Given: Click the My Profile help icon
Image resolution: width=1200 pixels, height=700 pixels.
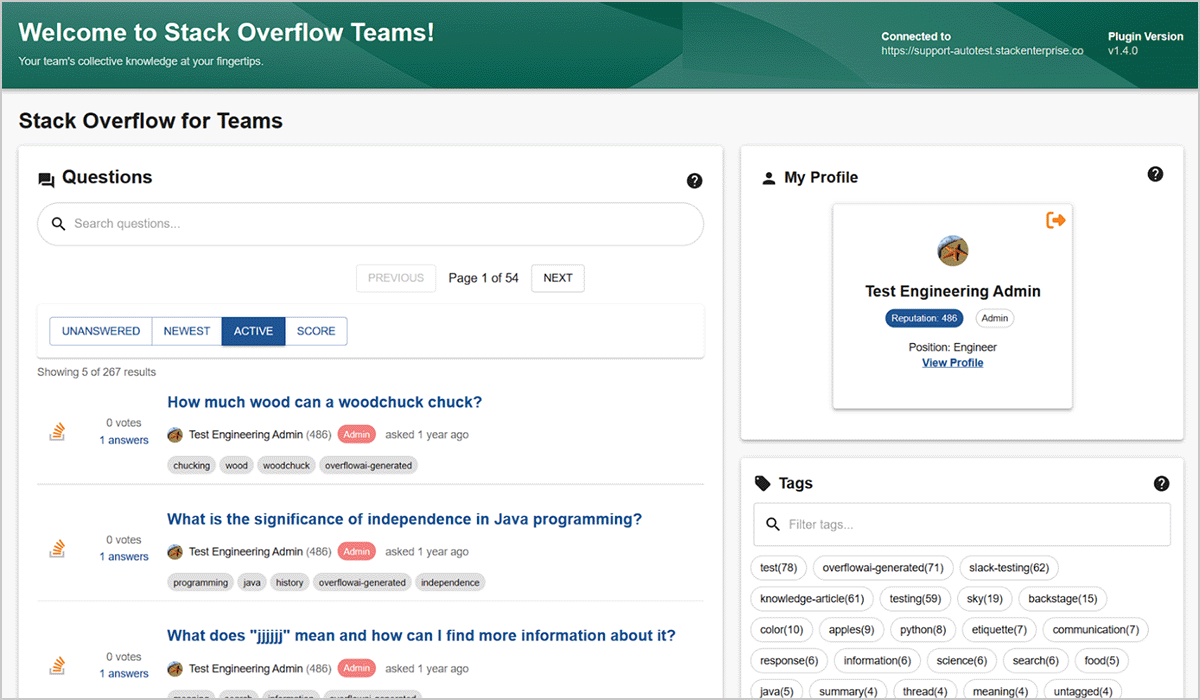Looking at the screenshot, I should tap(1155, 174).
